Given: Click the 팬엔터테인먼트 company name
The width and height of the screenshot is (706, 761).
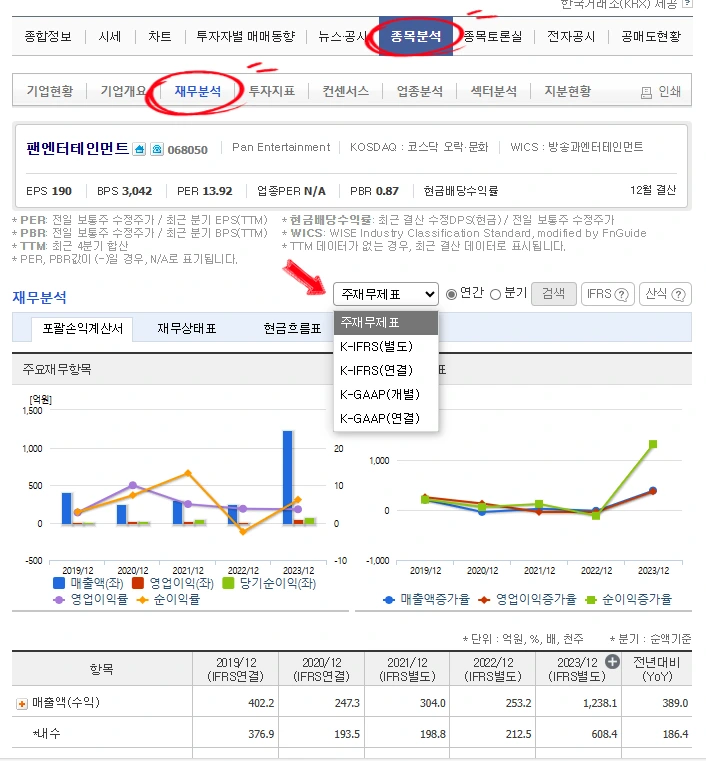Looking at the screenshot, I should (x=78, y=149).
